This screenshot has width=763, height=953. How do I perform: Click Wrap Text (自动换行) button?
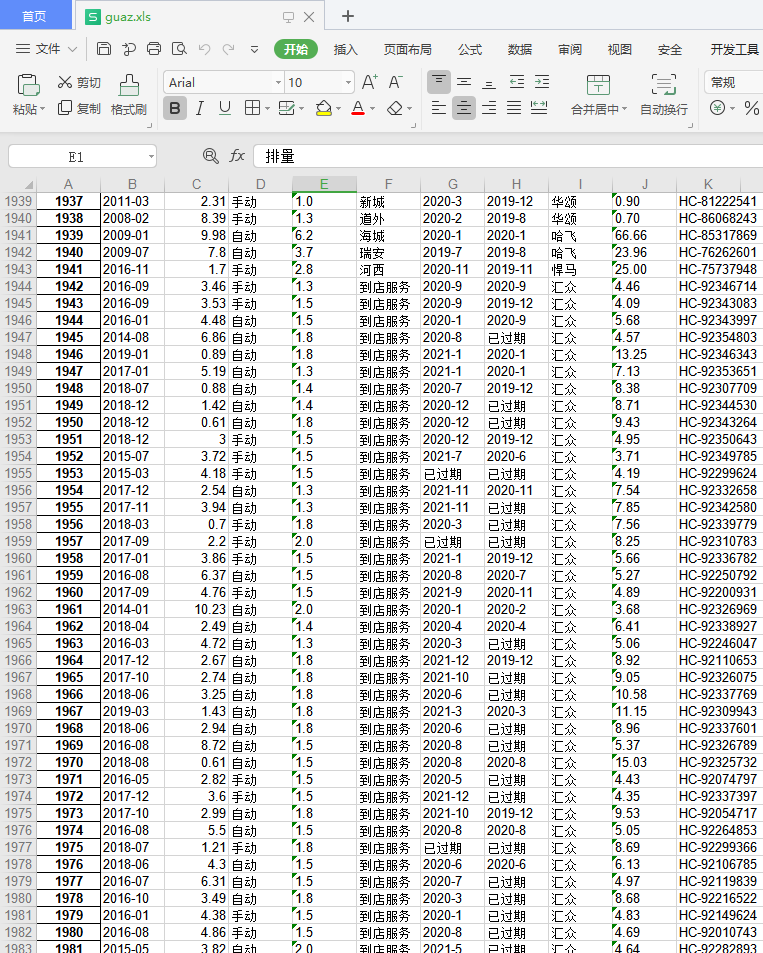coord(664,95)
